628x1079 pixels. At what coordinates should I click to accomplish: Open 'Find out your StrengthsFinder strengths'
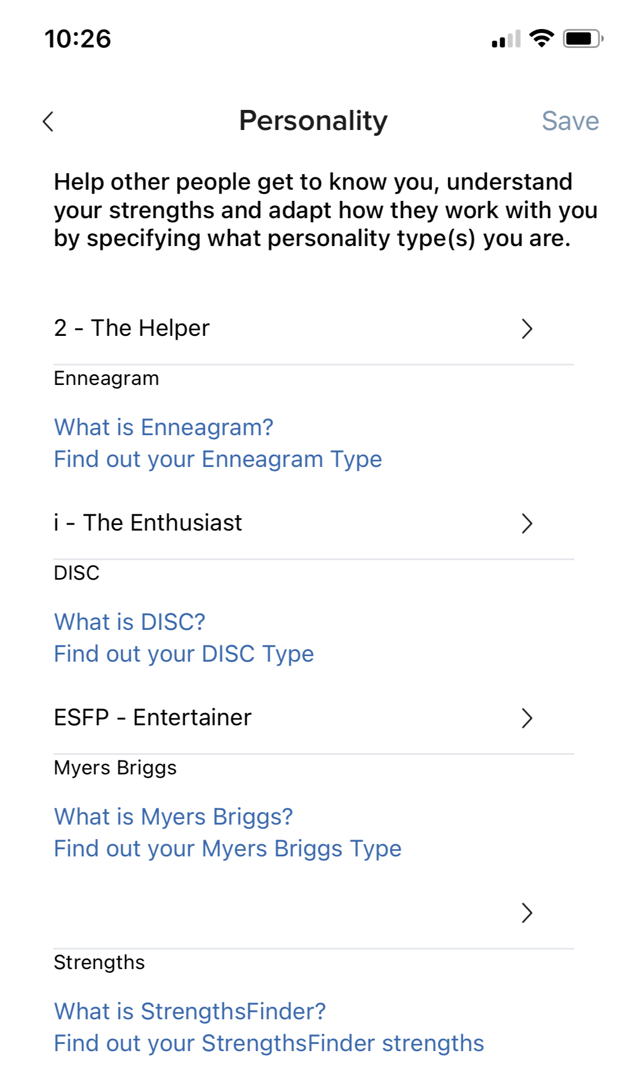click(270, 1043)
